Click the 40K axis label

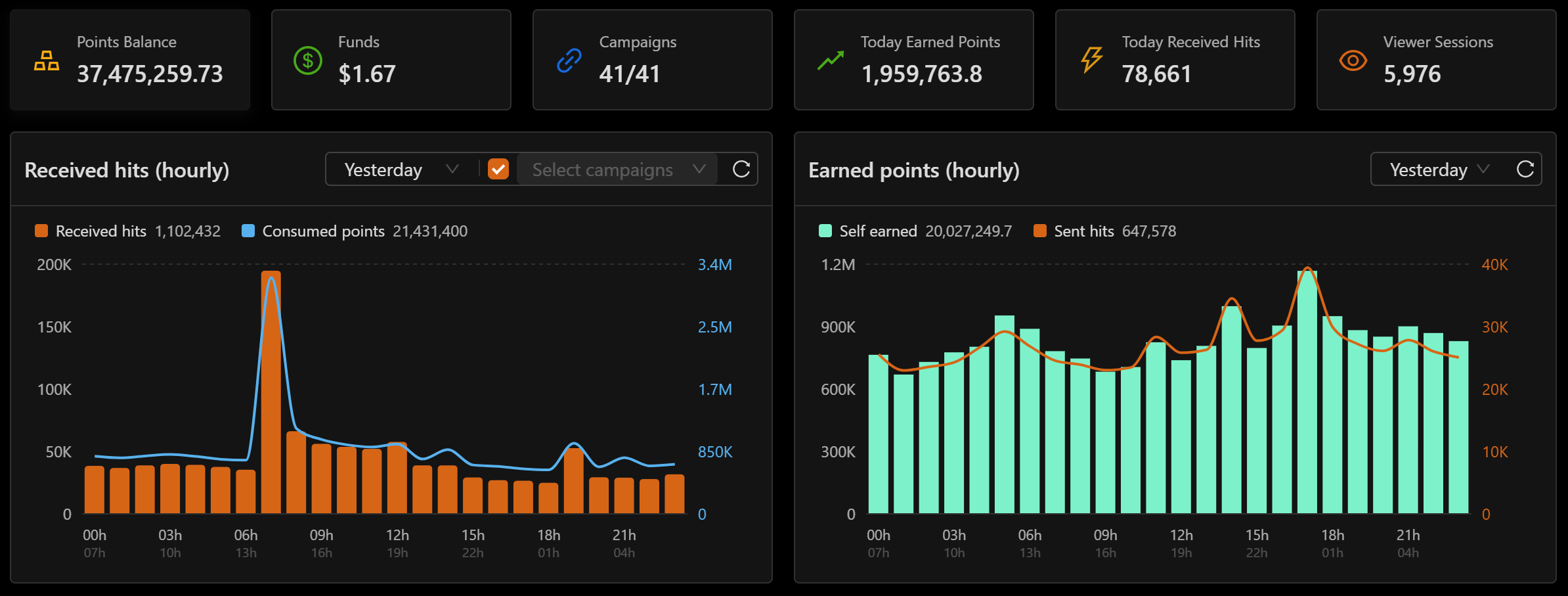click(1494, 265)
